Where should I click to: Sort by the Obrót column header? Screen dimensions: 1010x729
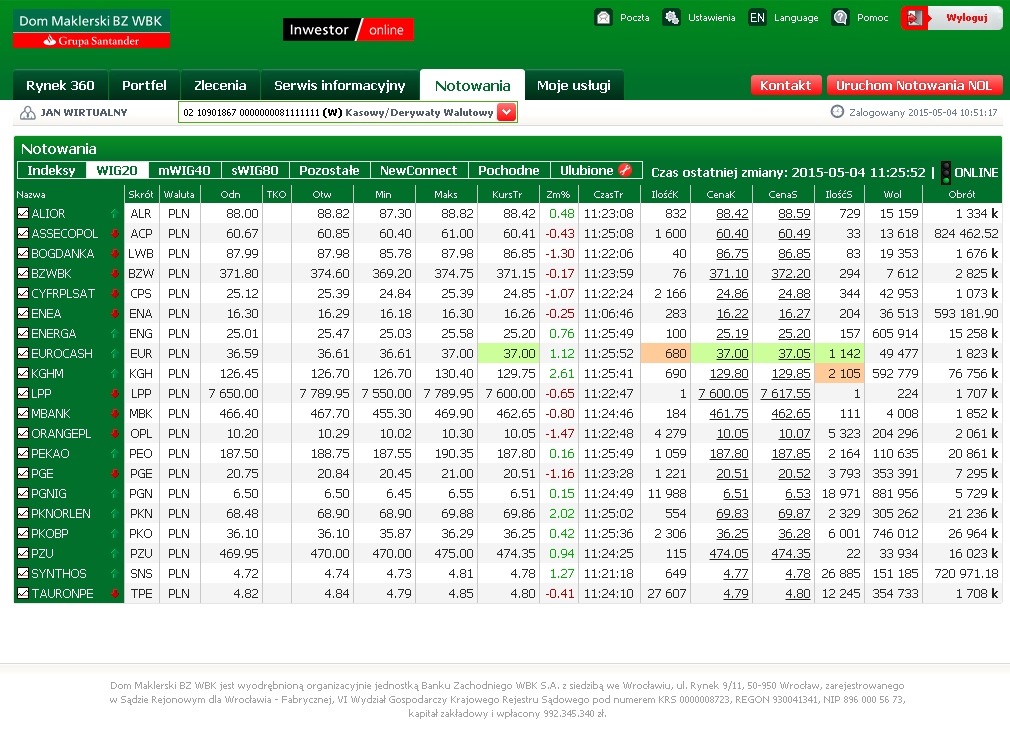pos(962,194)
